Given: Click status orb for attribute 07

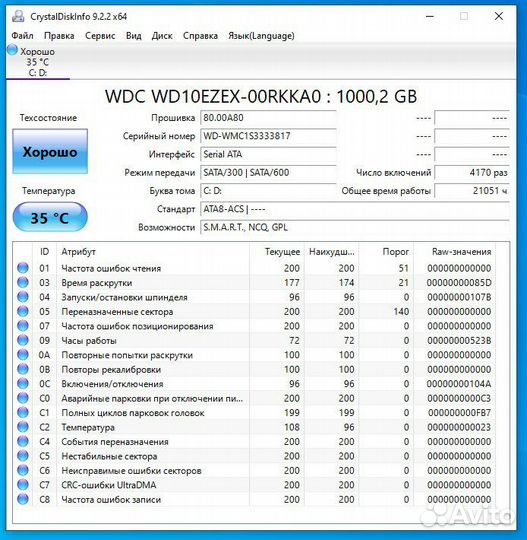Looking at the screenshot, I should click(23, 326).
